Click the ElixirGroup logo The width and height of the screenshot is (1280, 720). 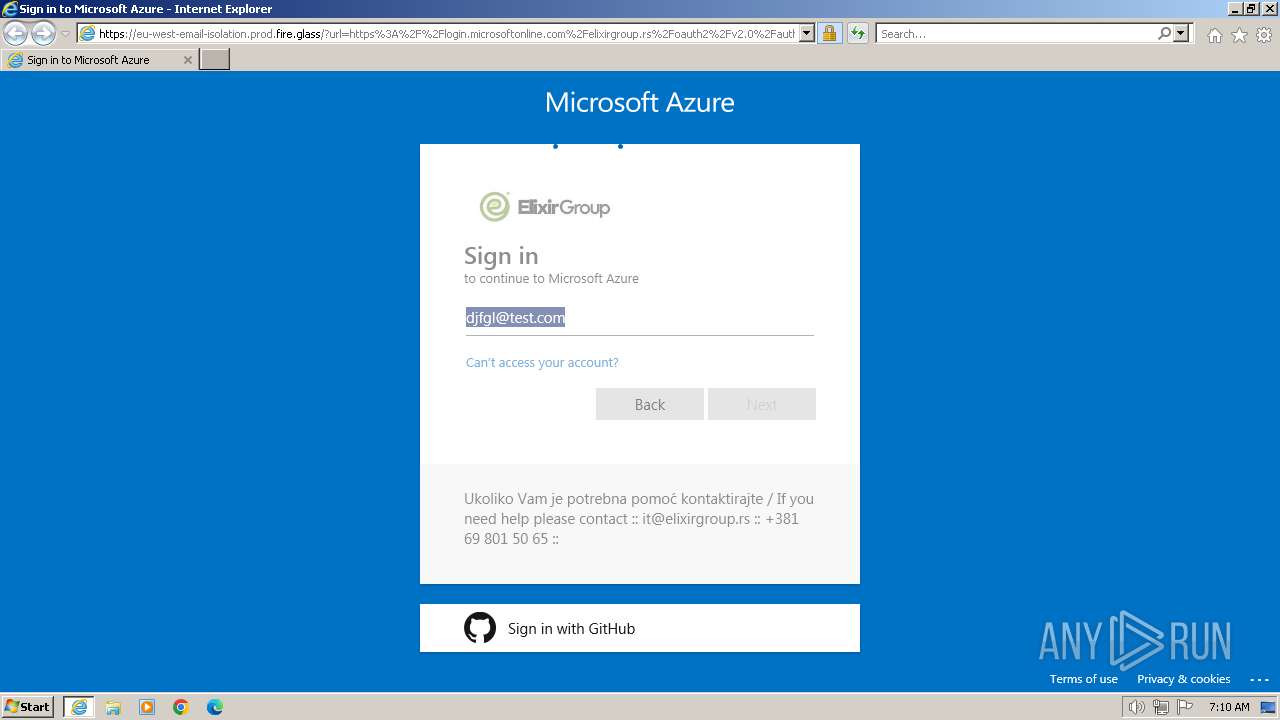[545, 207]
